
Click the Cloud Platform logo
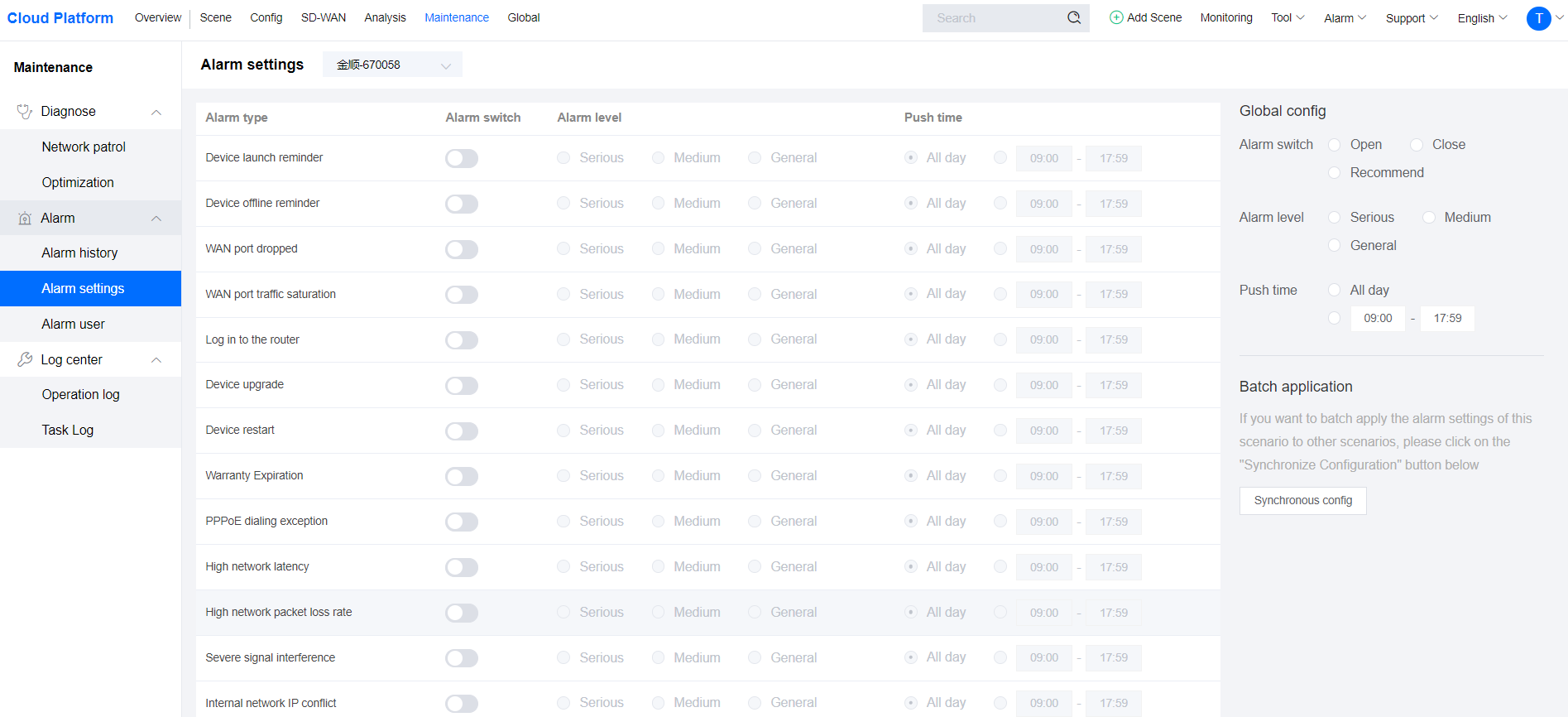pos(60,18)
